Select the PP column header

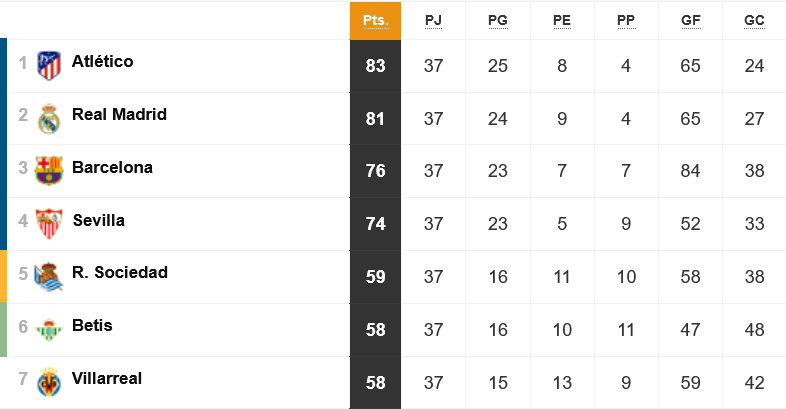(626, 21)
